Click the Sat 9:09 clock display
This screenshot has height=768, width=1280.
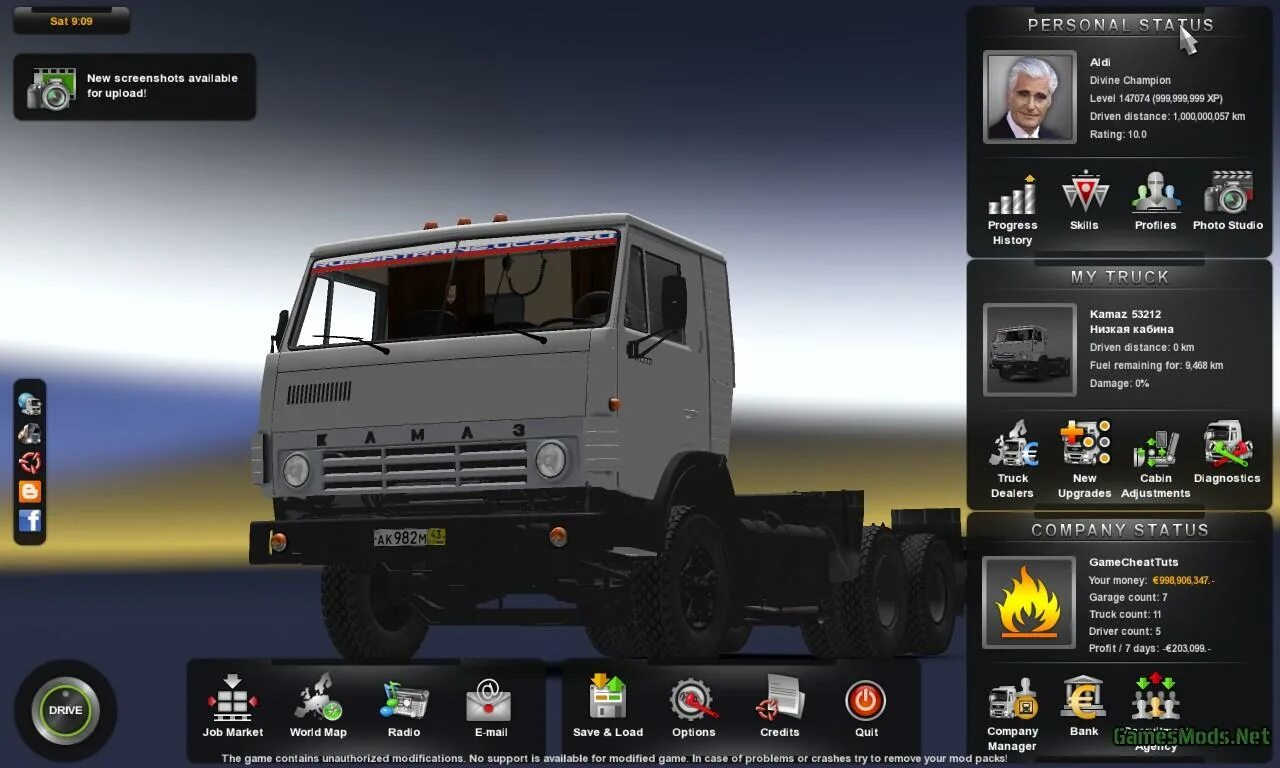pyautogui.click(x=71, y=21)
